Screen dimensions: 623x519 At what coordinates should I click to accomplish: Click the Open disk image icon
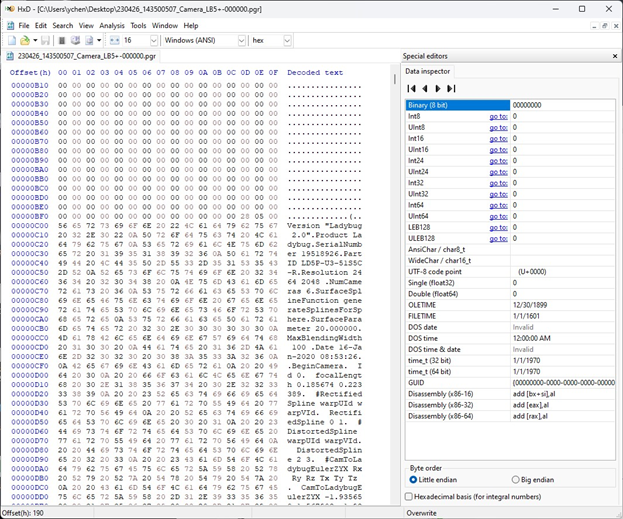tap(89, 41)
